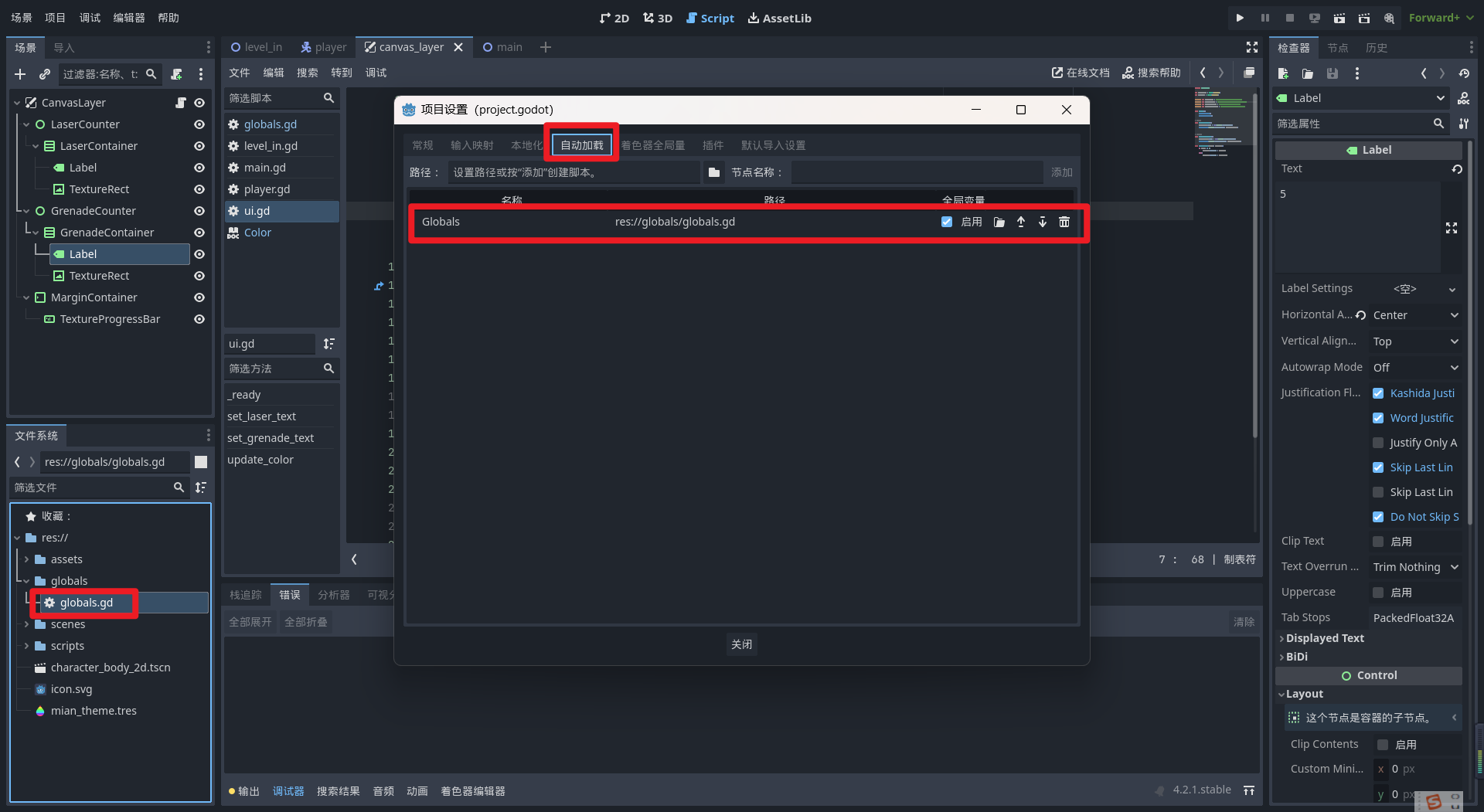Viewport: 1484px width, 812px height.
Task: Expand the assets folder in FileSystem
Action: point(26,559)
